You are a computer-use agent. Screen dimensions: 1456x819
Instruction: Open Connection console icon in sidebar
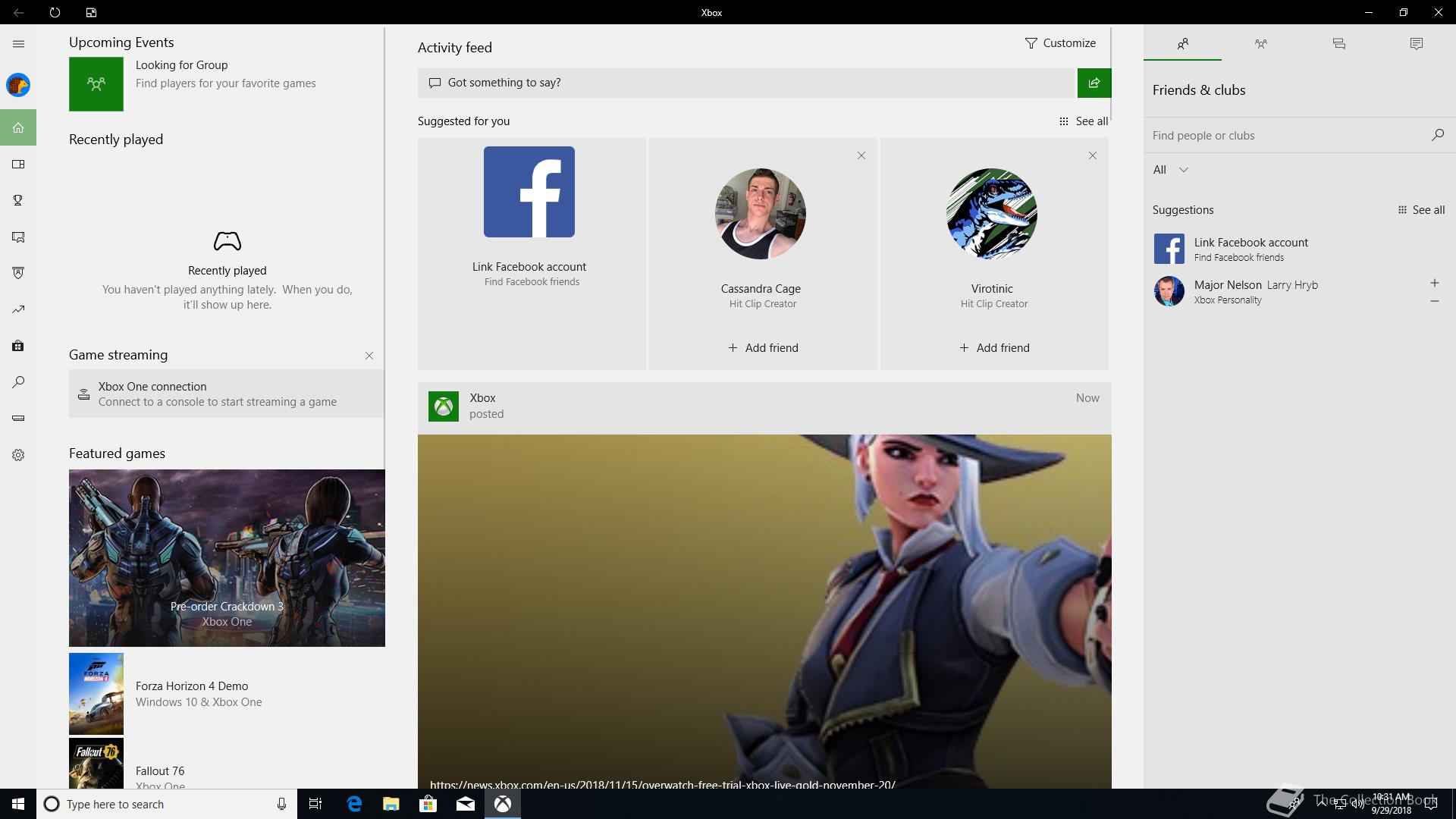click(18, 419)
